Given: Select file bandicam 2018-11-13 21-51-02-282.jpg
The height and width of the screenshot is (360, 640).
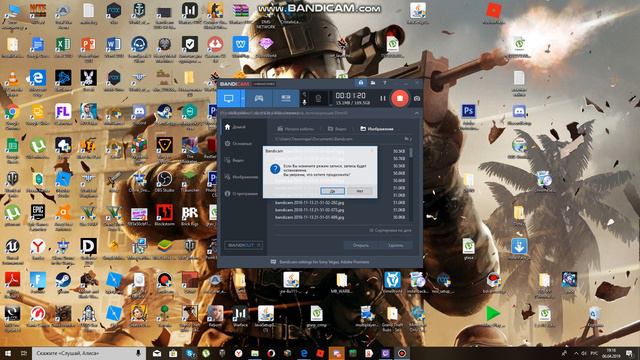Looking at the screenshot, I should click(309, 202).
